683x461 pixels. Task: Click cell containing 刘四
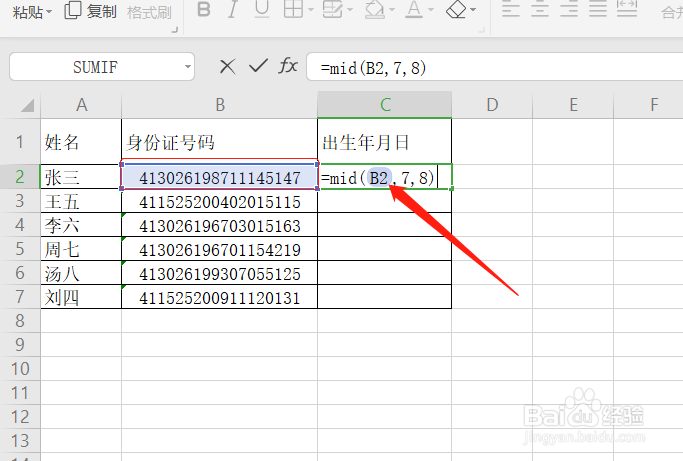coord(81,297)
